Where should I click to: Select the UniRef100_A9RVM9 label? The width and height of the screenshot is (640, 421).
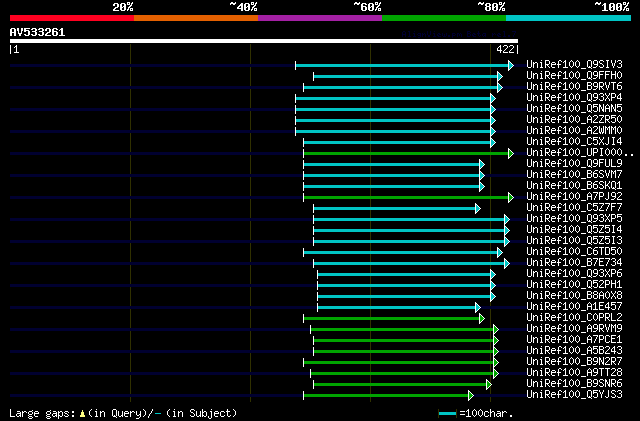point(574,329)
